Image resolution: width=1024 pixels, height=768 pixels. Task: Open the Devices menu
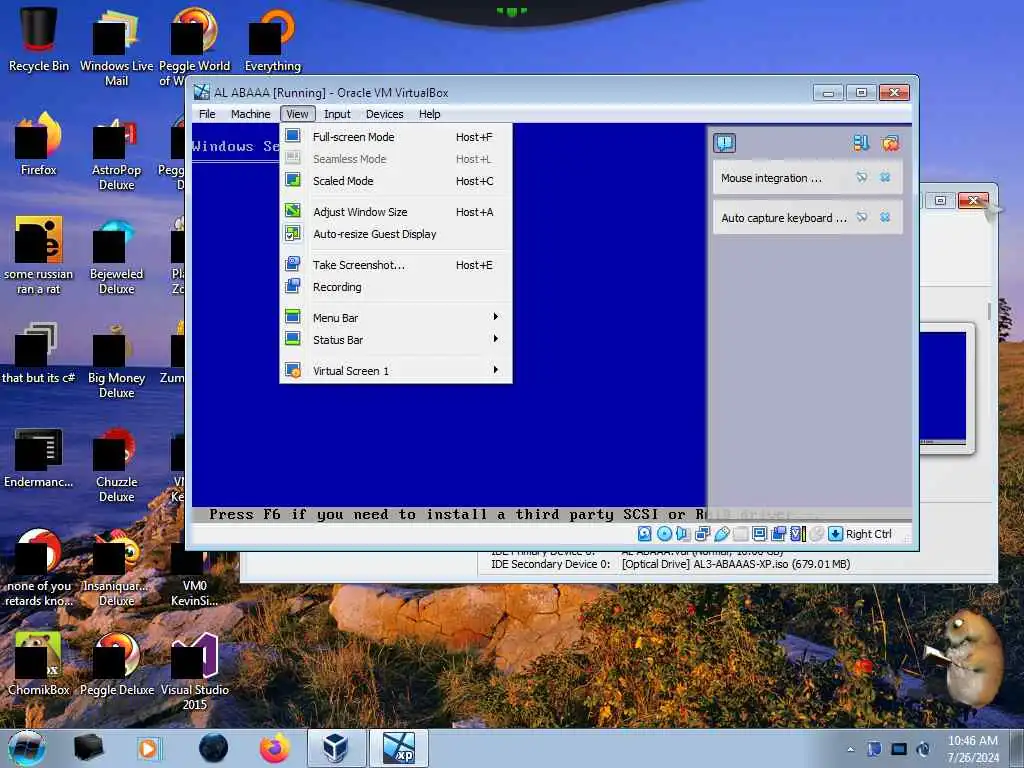(x=384, y=114)
